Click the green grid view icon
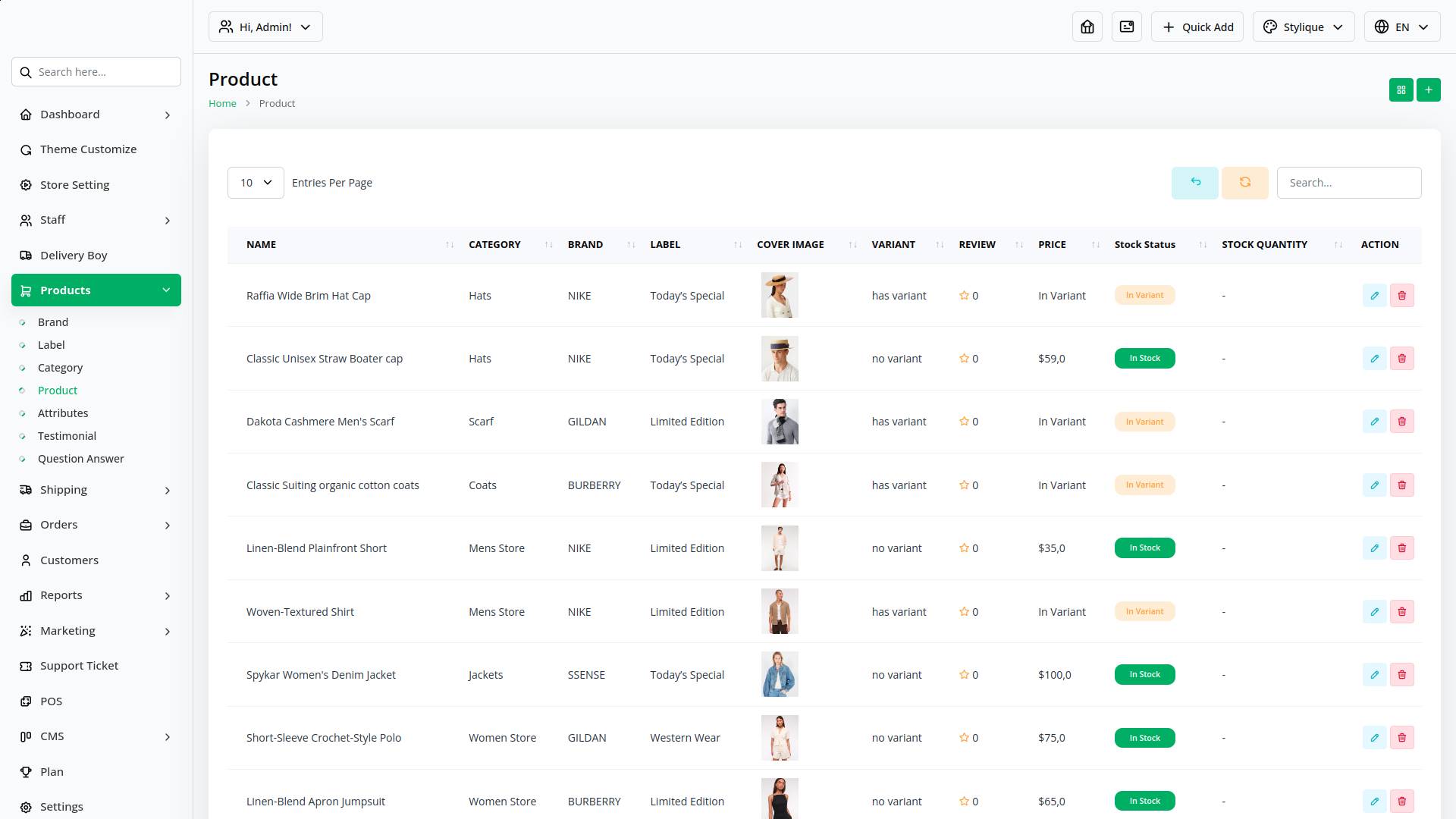This screenshot has height=819, width=1456. (x=1401, y=90)
